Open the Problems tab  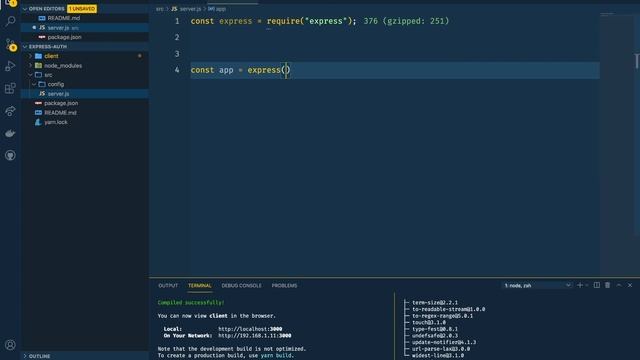[x=284, y=285]
